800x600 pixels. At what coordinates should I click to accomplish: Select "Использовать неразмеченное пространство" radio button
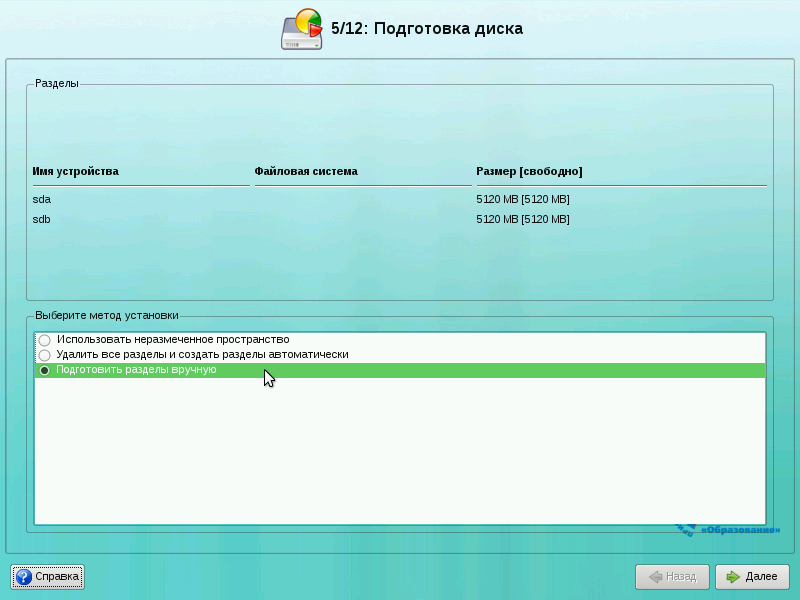click(44, 340)
